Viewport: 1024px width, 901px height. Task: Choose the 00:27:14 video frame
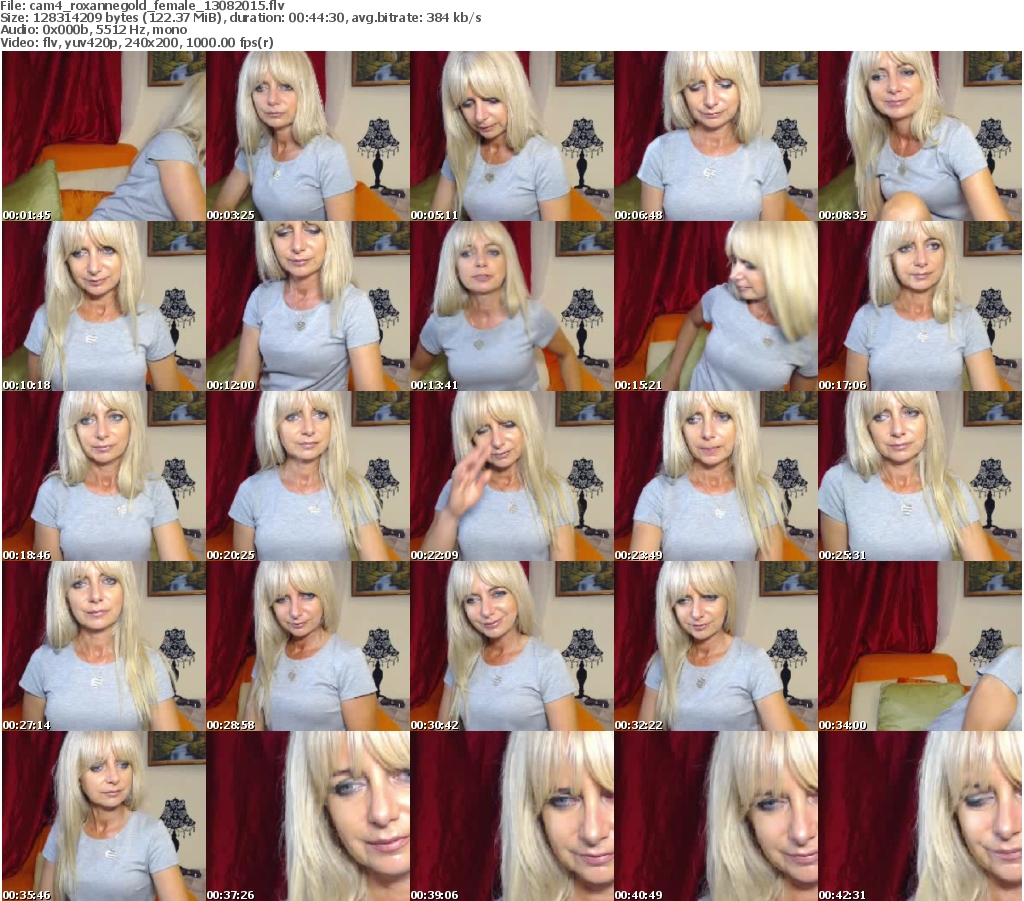coord(104,646)
